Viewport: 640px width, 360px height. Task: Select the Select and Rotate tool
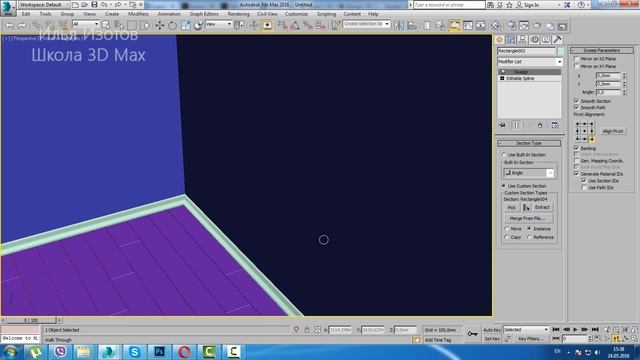172,25
